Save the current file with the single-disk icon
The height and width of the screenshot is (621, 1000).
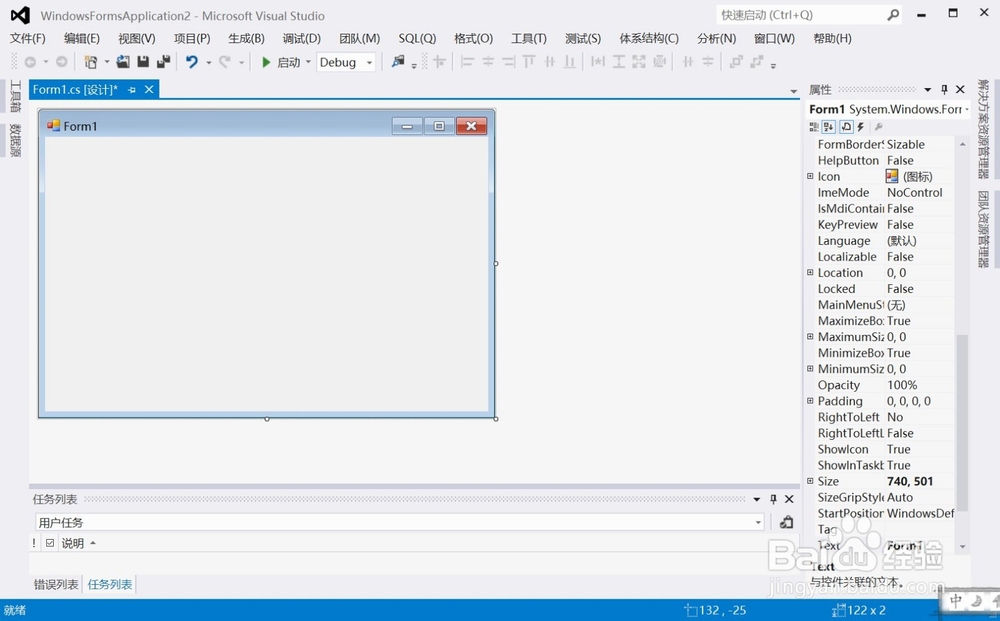(143, 62)
